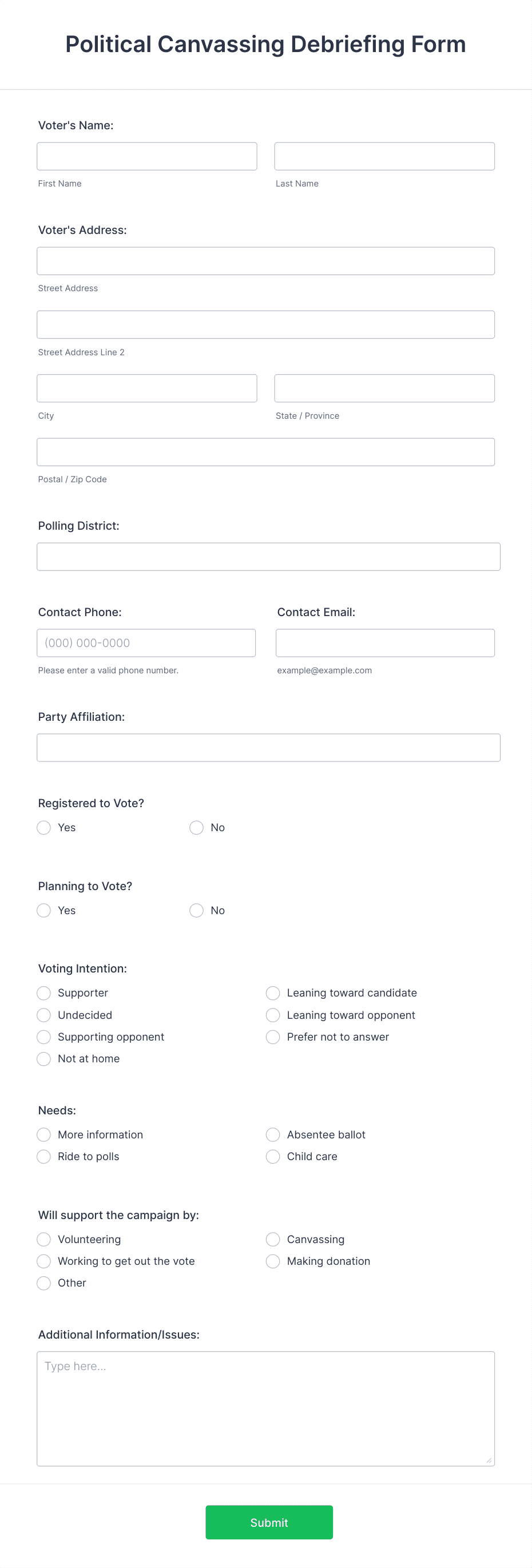
Task: Click the First Name input field
Action: [x=146, y=156]
